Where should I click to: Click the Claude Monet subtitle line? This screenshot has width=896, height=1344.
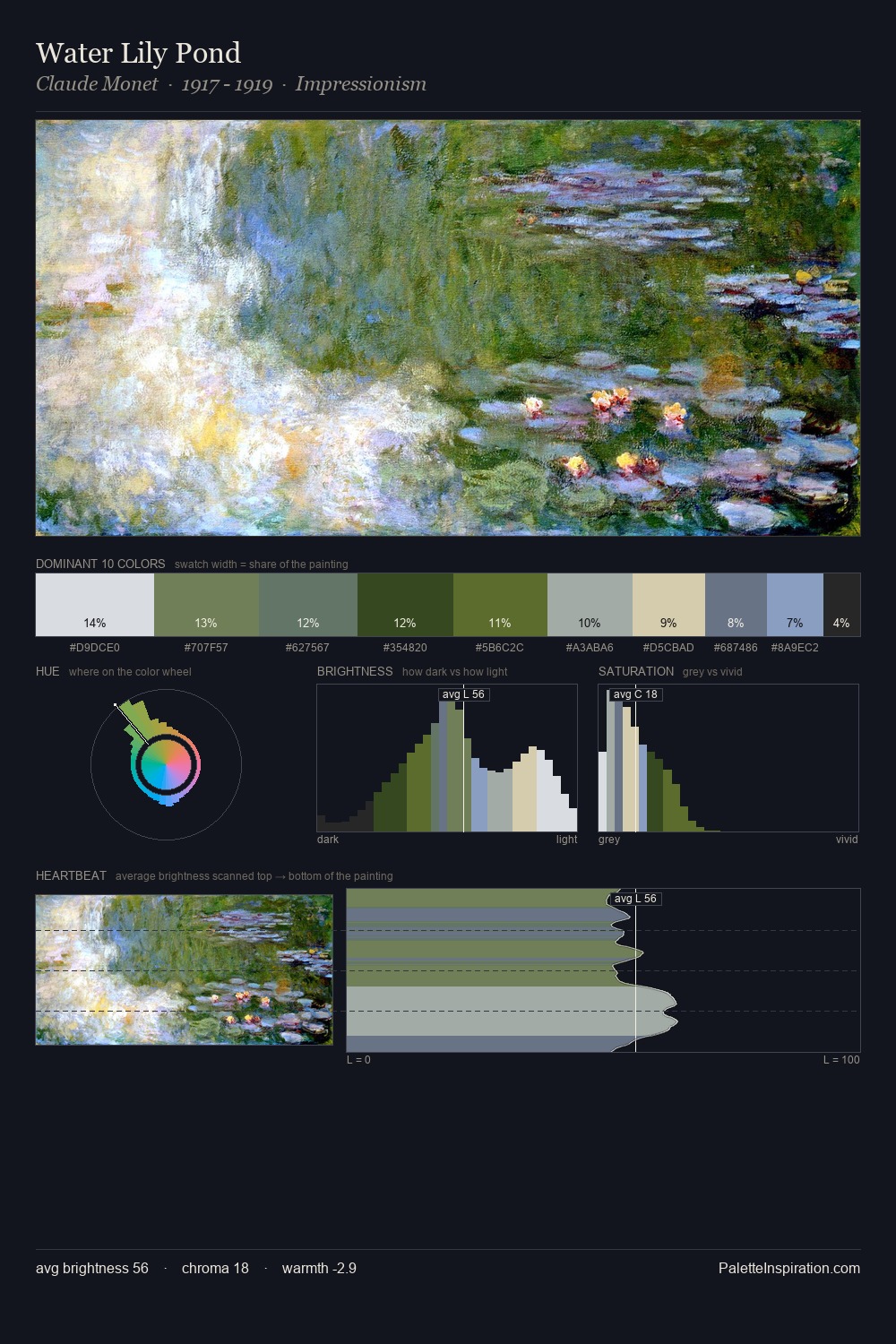231,84
